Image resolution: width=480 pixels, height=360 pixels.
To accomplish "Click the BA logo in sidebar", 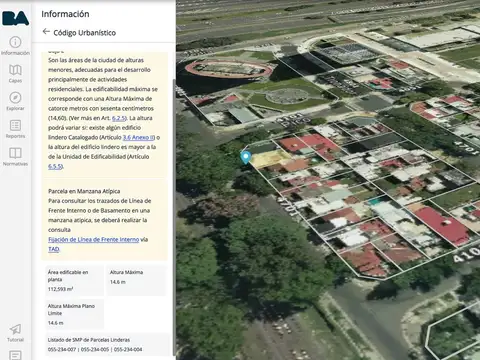I will tap(15, 18).
